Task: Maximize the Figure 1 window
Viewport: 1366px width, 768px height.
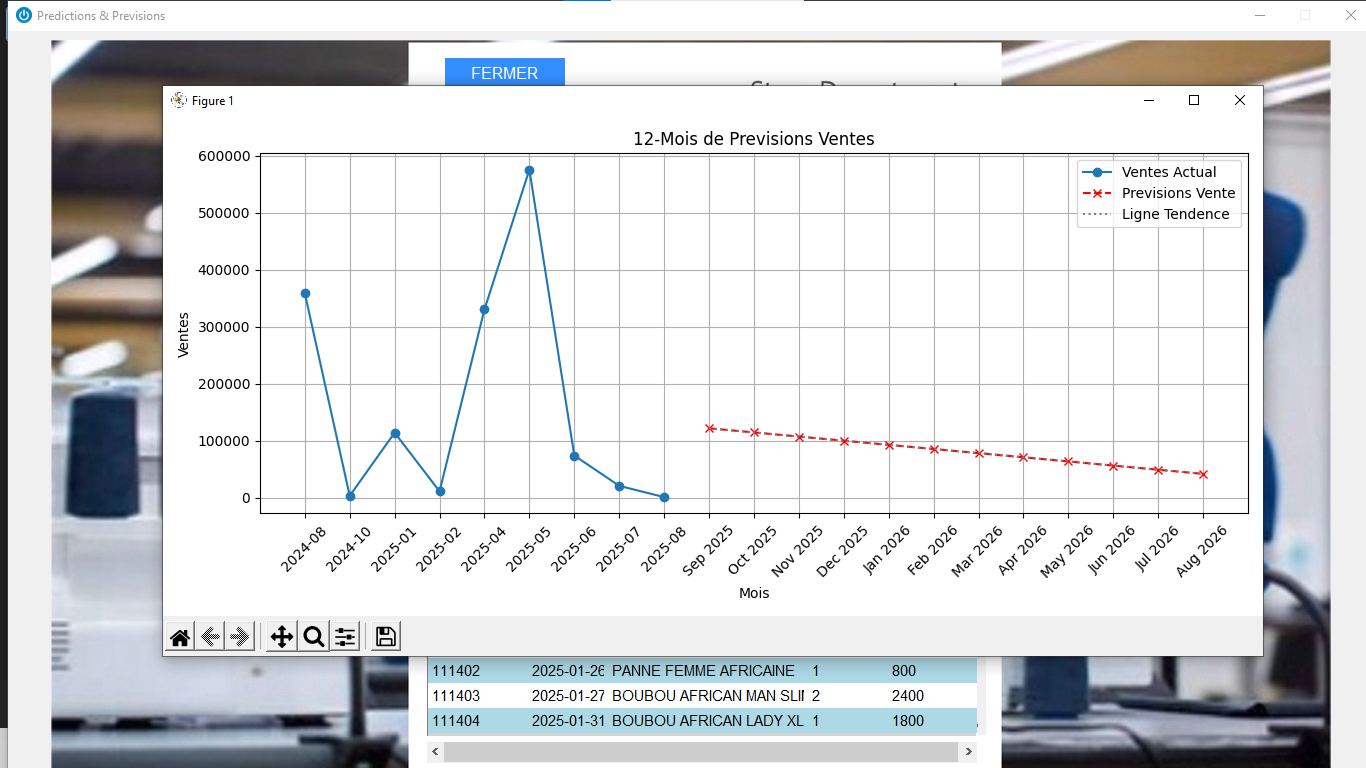Action: (1193, 100)
